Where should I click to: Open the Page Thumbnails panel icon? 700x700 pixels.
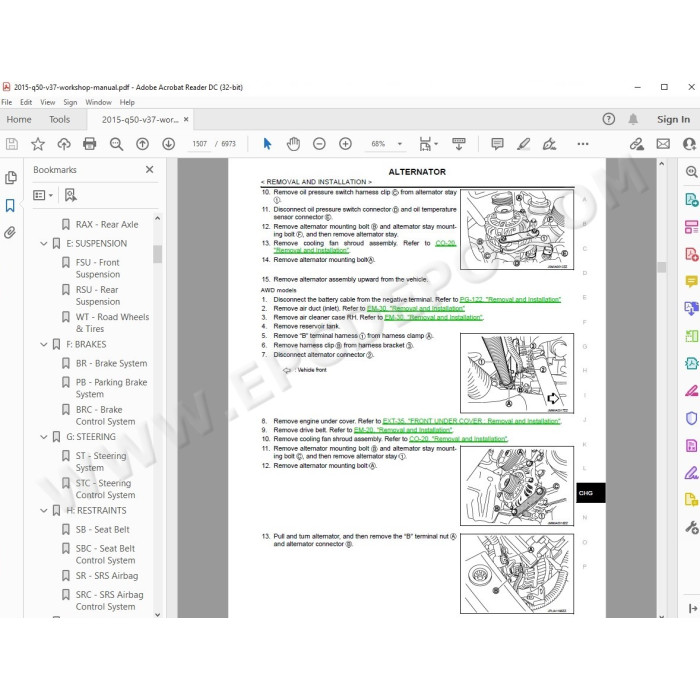(x=11, y=178)
